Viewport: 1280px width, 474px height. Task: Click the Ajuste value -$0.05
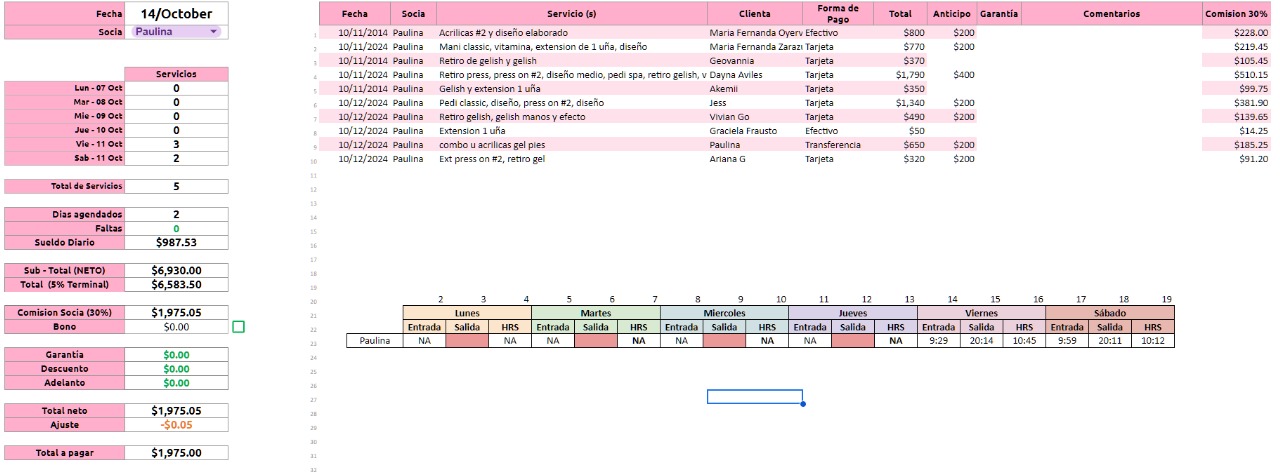(x=176, y=425)
